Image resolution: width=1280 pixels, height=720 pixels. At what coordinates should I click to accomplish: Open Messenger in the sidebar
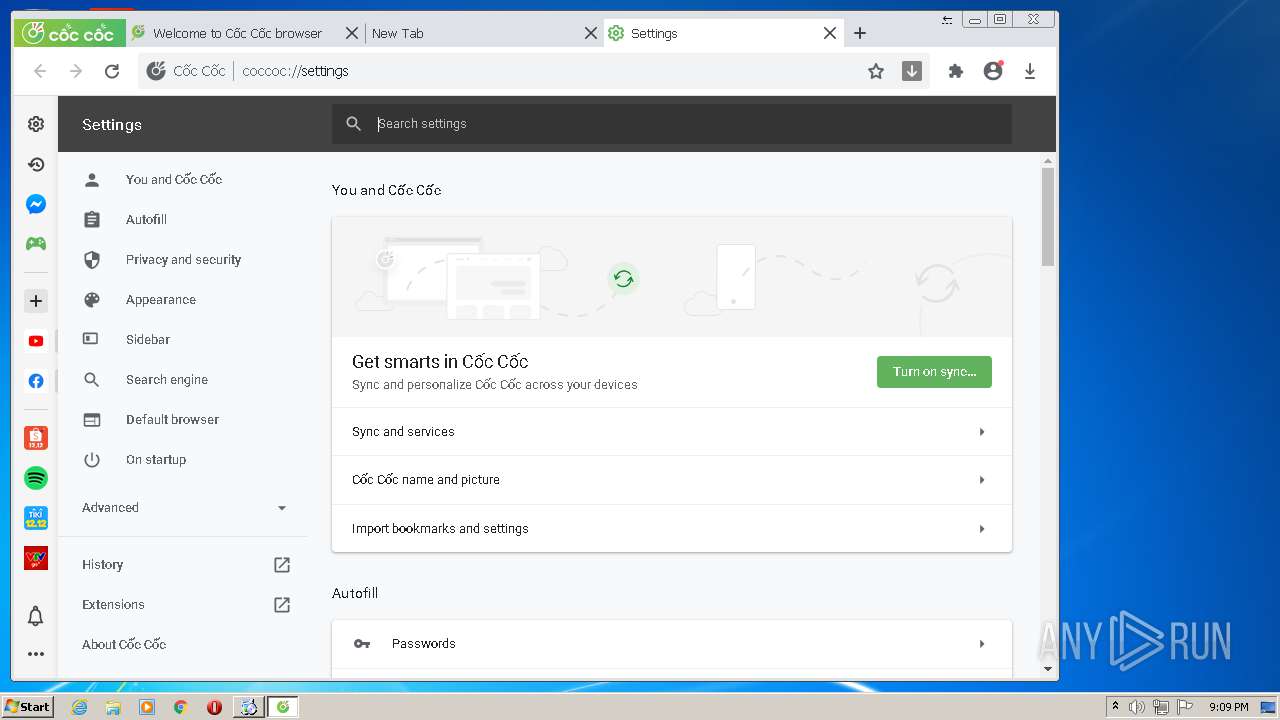pyautogui.click(x=36, y=204)
